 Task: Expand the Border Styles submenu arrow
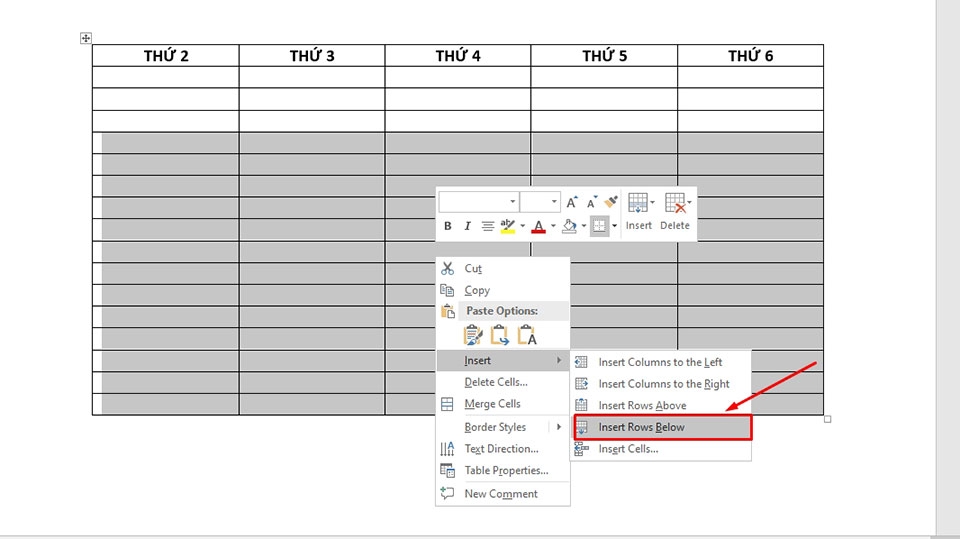(558, 427)
